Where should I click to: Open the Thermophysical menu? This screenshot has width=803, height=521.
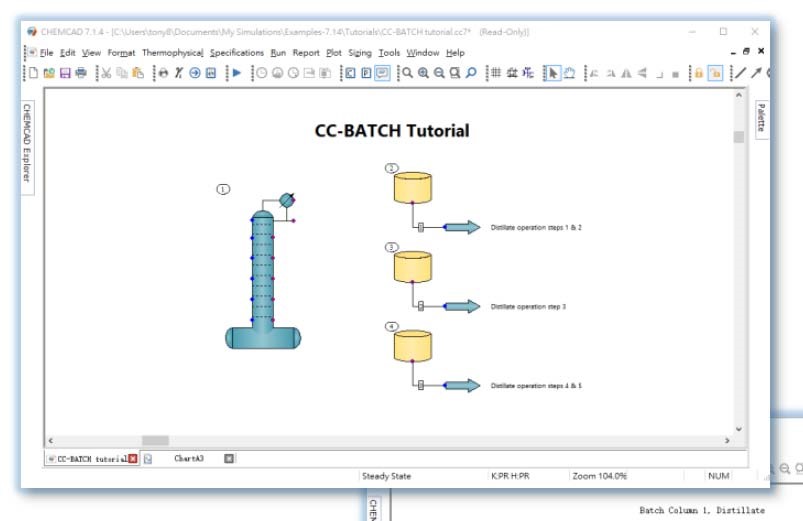tap(173, 52)
